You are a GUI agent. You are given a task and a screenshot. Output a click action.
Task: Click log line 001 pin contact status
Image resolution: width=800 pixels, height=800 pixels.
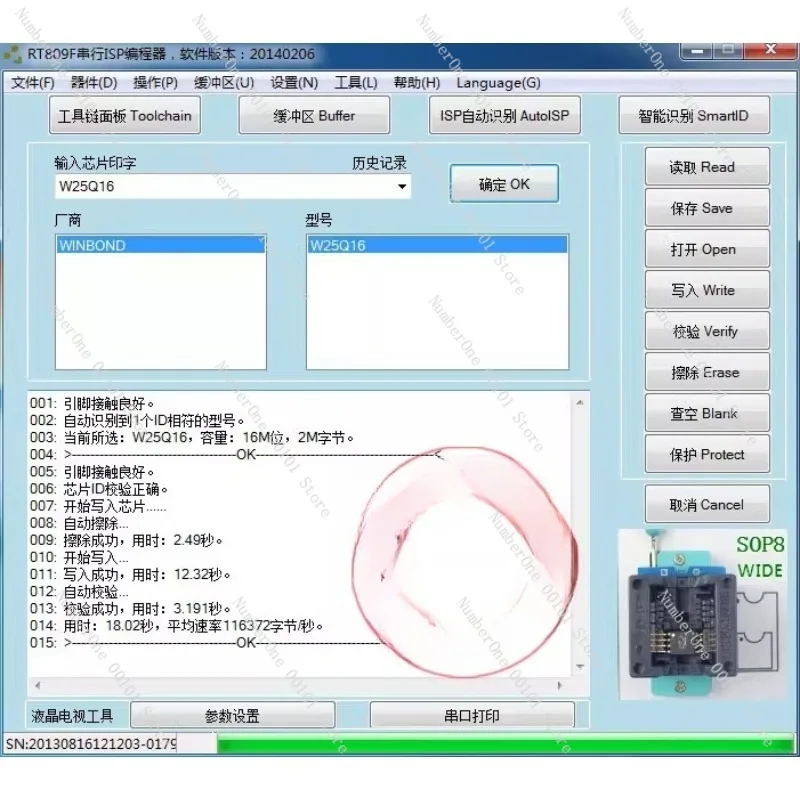click(92, 403)
